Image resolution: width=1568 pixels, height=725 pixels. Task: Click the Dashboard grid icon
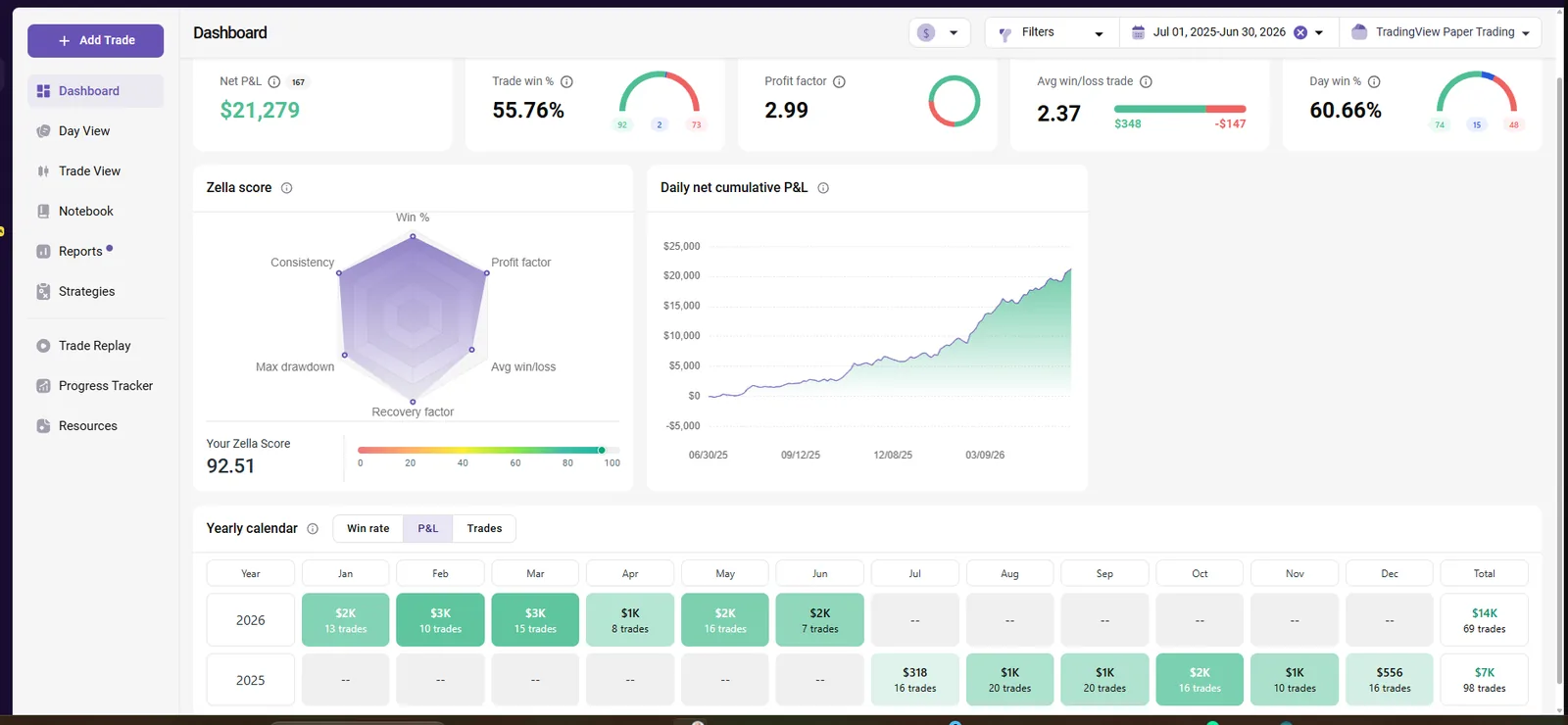pos(43,91)
